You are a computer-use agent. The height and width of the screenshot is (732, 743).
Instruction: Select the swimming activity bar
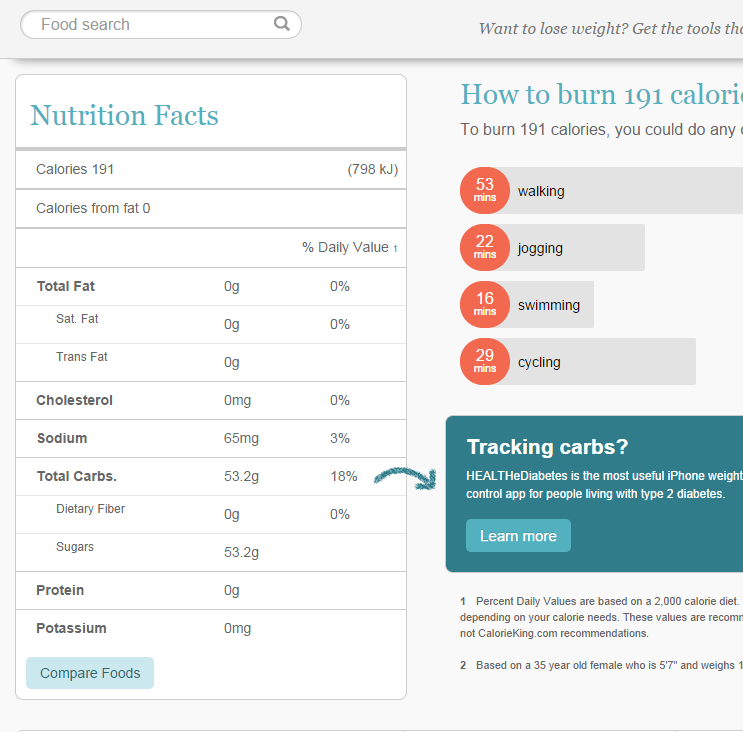[550, 305]
